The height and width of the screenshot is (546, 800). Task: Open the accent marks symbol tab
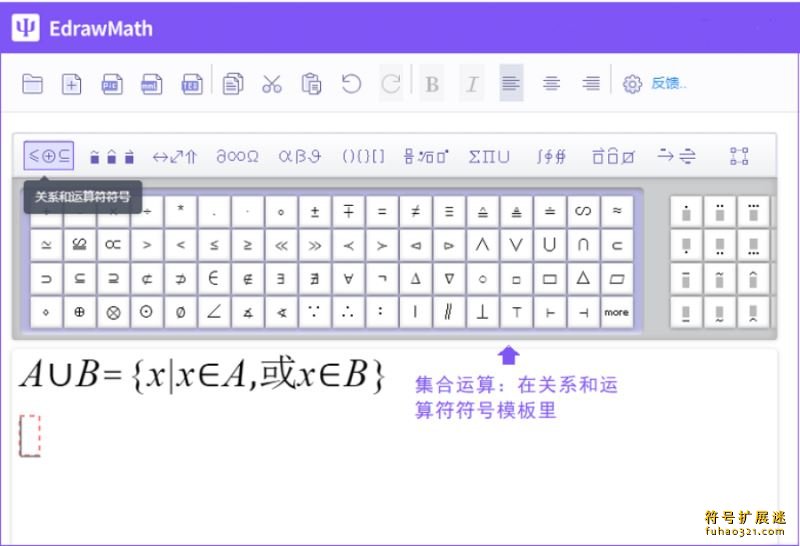pos(112,157)
